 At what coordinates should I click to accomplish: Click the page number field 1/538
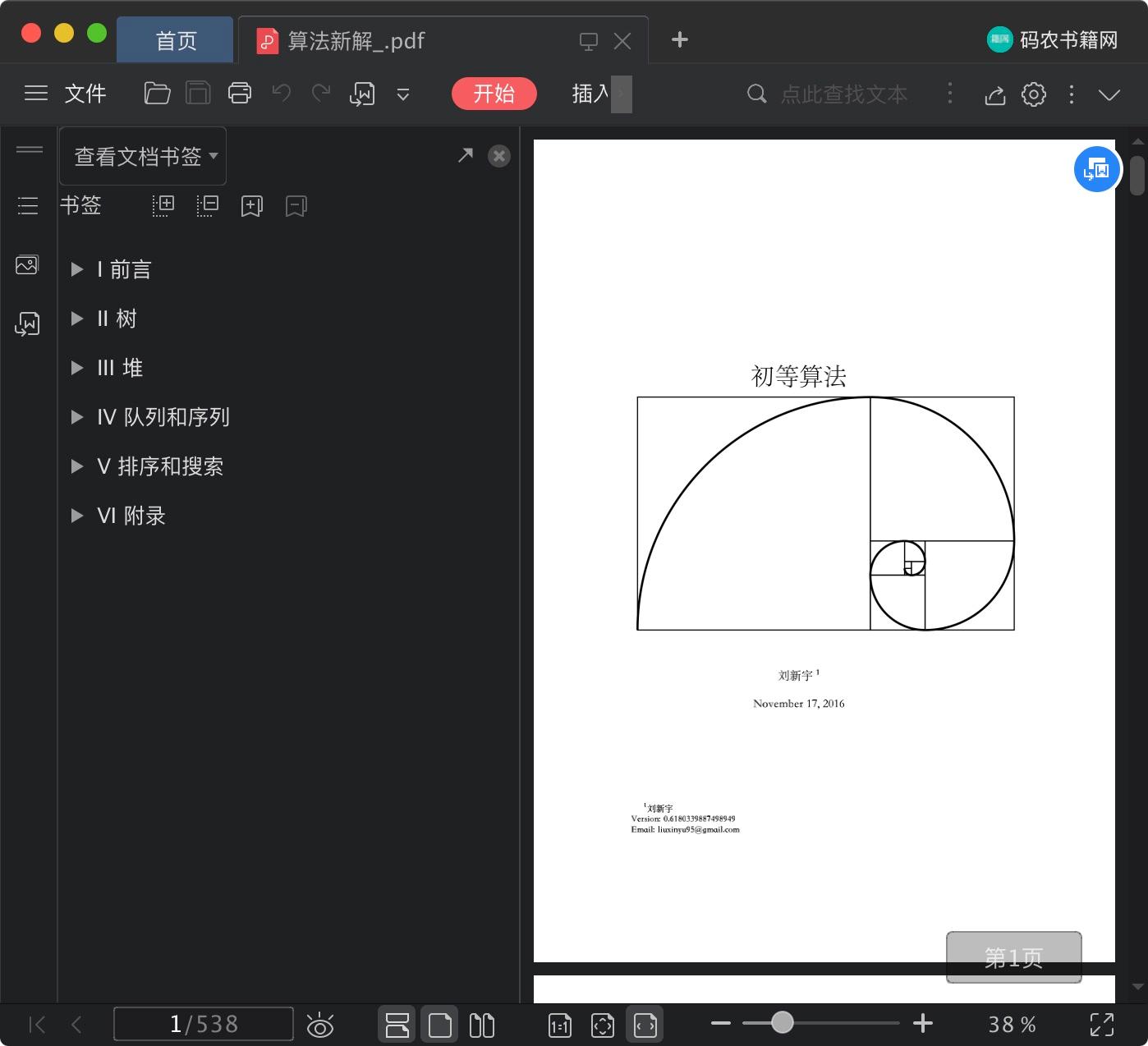pos(204,1024)
